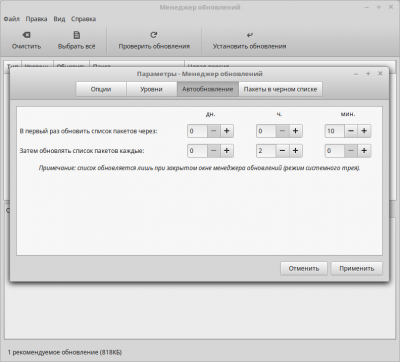Click the 'Затем обновлять список пакетов каждые:' label

click(82, 151)
